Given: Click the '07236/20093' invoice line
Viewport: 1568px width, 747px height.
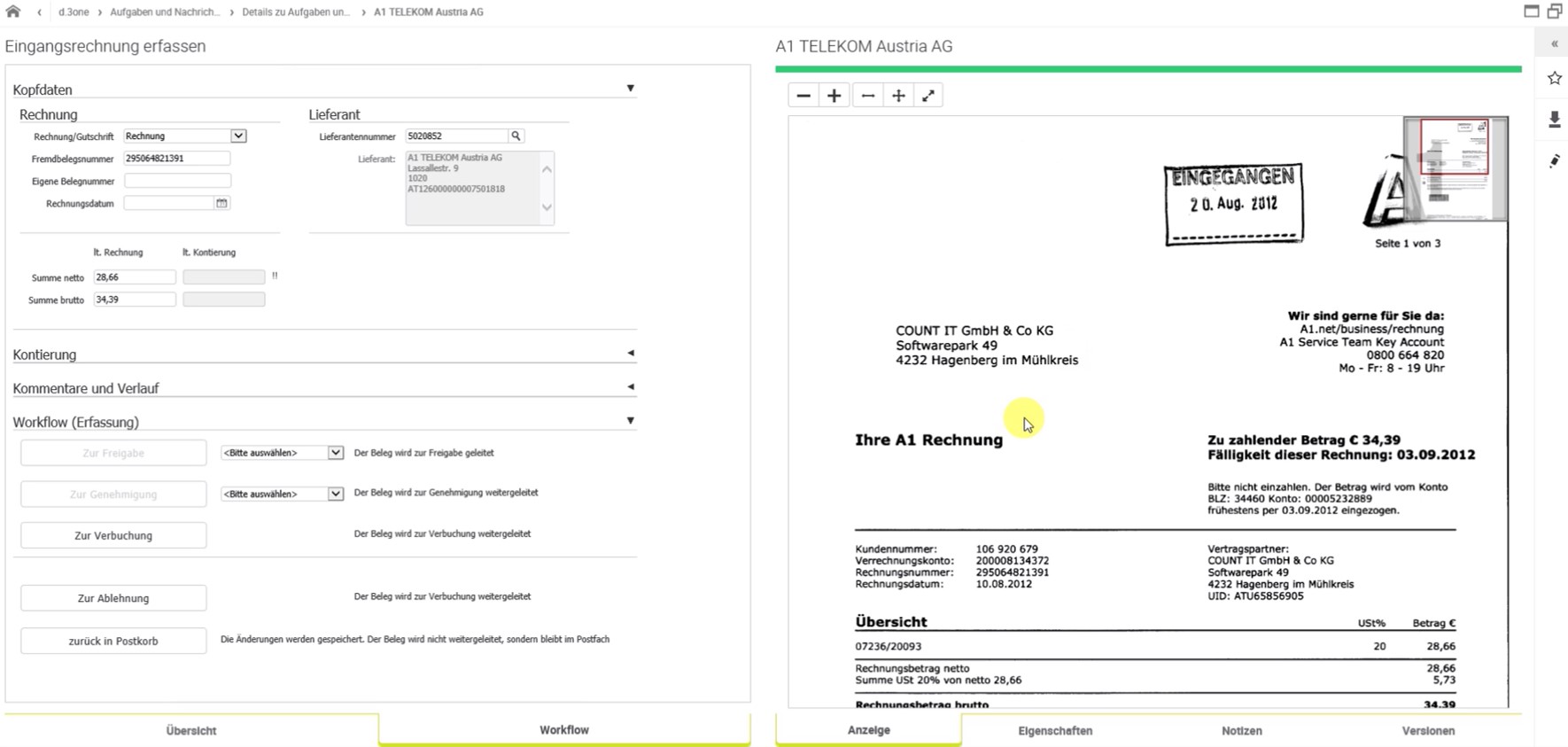Looking at the screenshot, I should tap(889, 646).
